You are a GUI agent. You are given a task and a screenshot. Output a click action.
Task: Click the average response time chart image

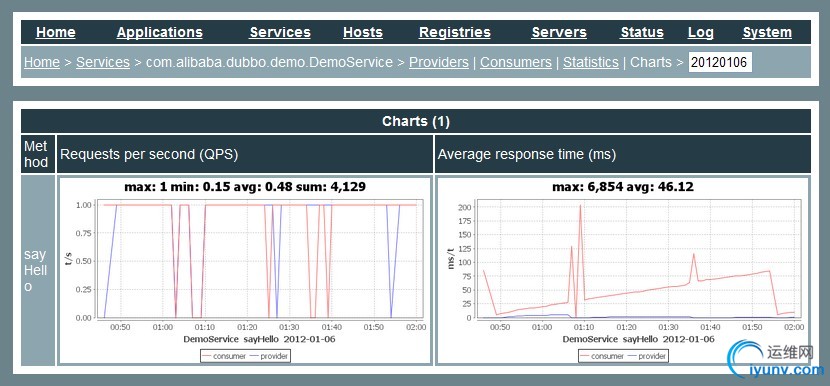point(622,271)
